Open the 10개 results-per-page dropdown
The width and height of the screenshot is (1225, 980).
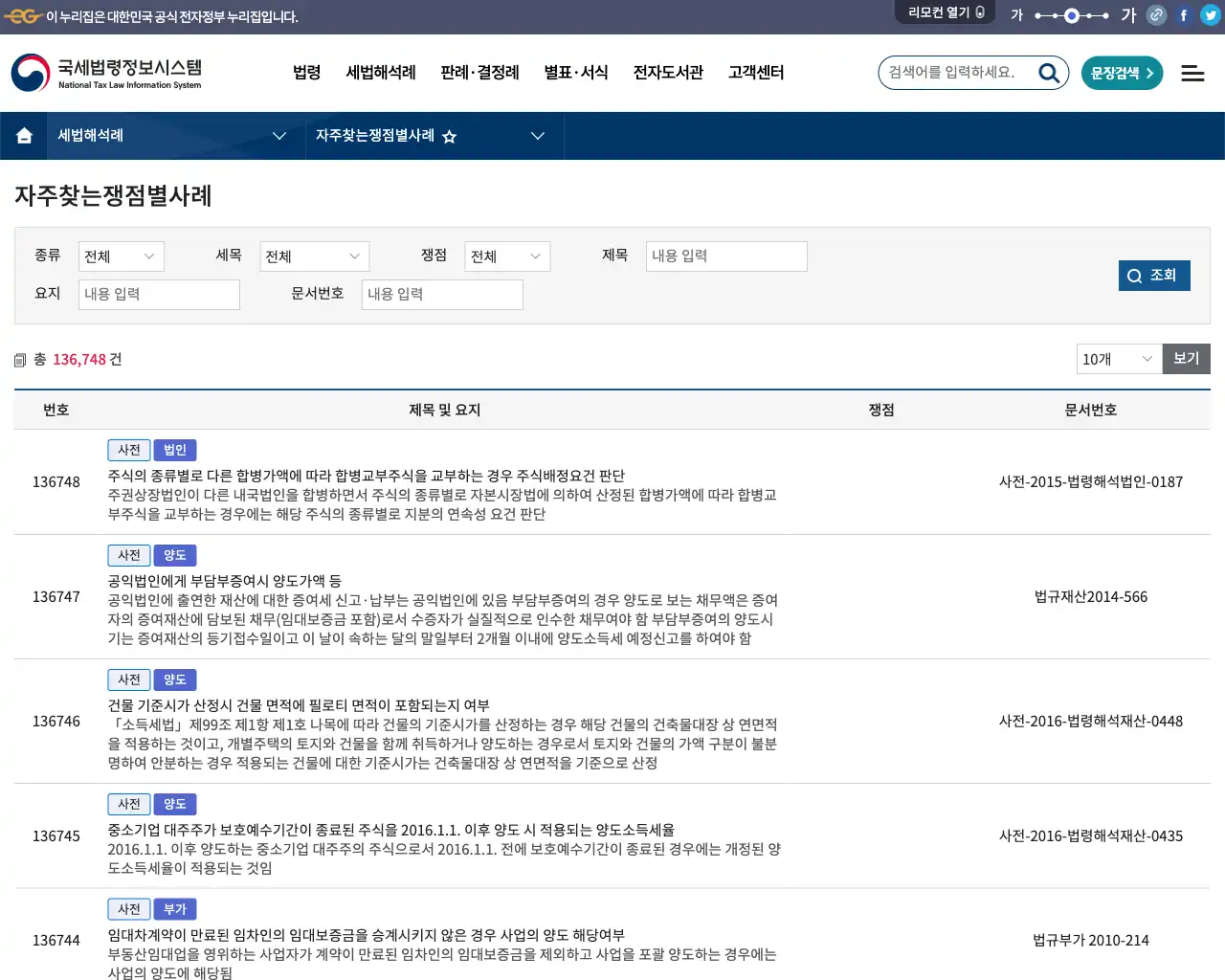[x=1119, y=359]
